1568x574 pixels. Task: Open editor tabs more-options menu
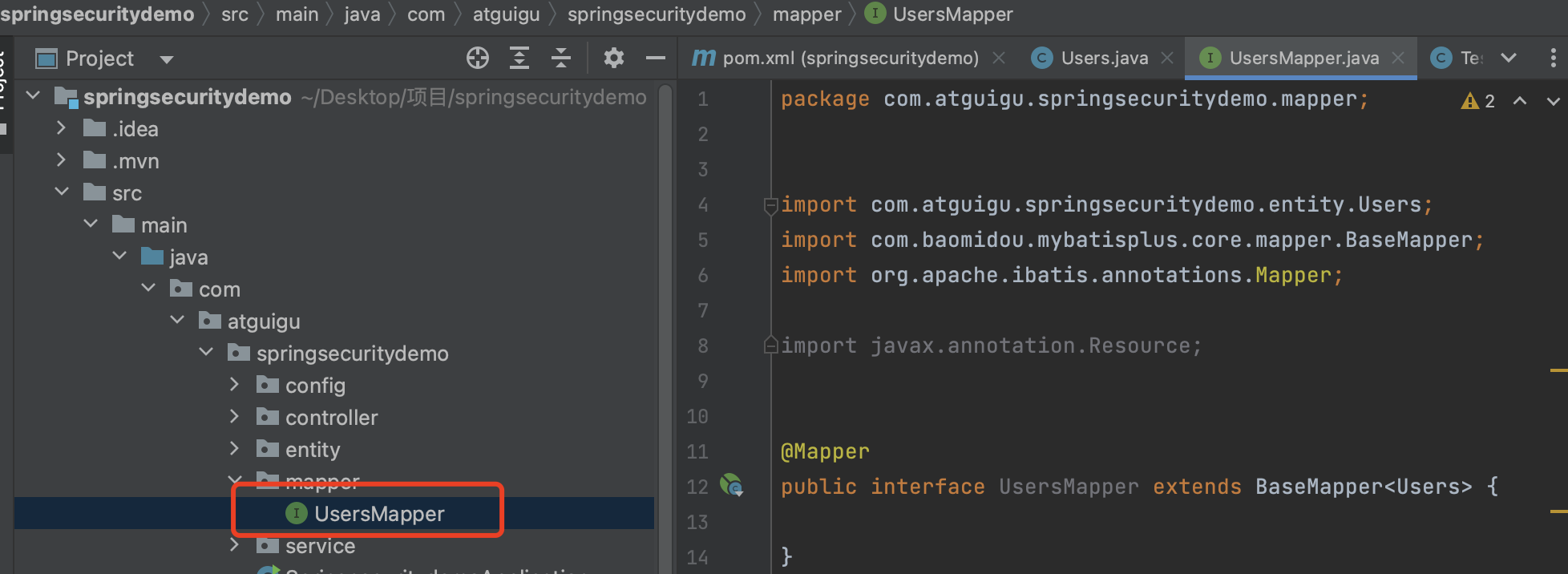tap(1553, 59)
